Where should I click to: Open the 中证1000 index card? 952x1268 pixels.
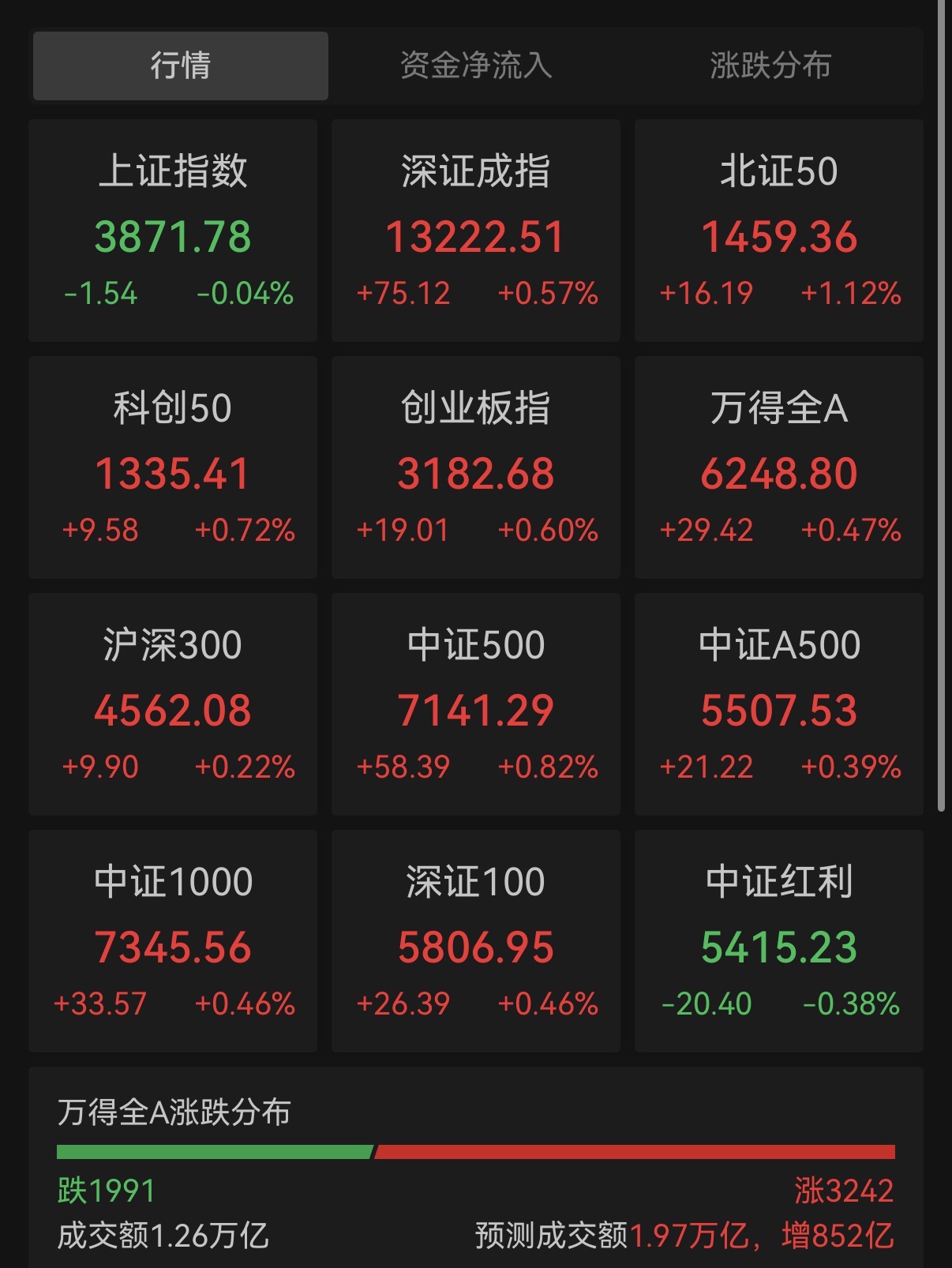[173, 941]
